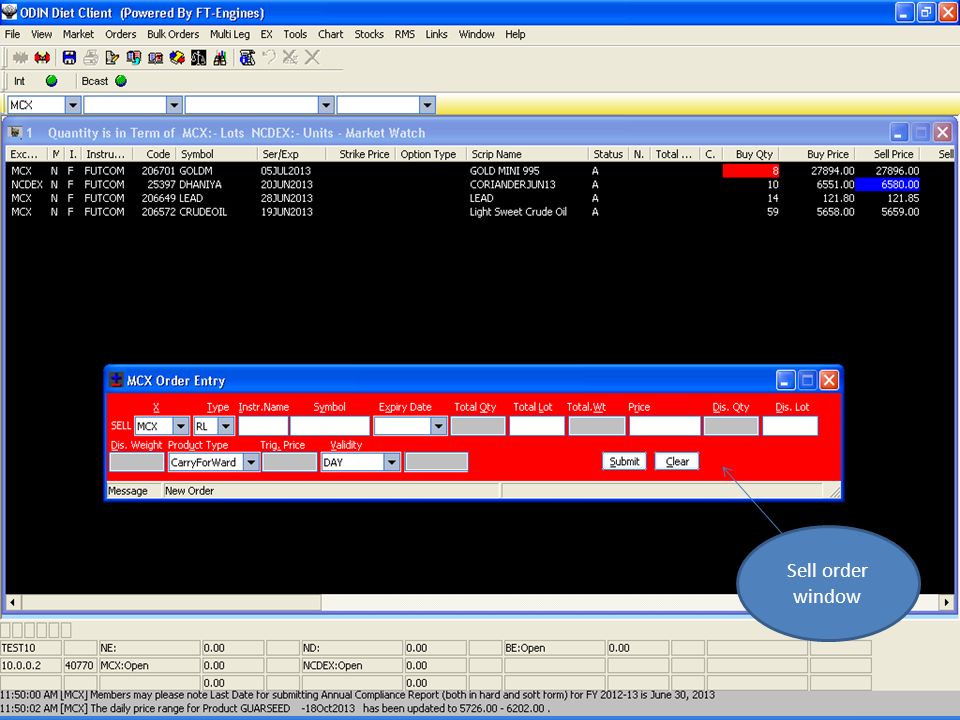Screen dimensions: 960x720
Task: Click the grayed crossed-out order toolbar icon
Action: coord(290,58)
